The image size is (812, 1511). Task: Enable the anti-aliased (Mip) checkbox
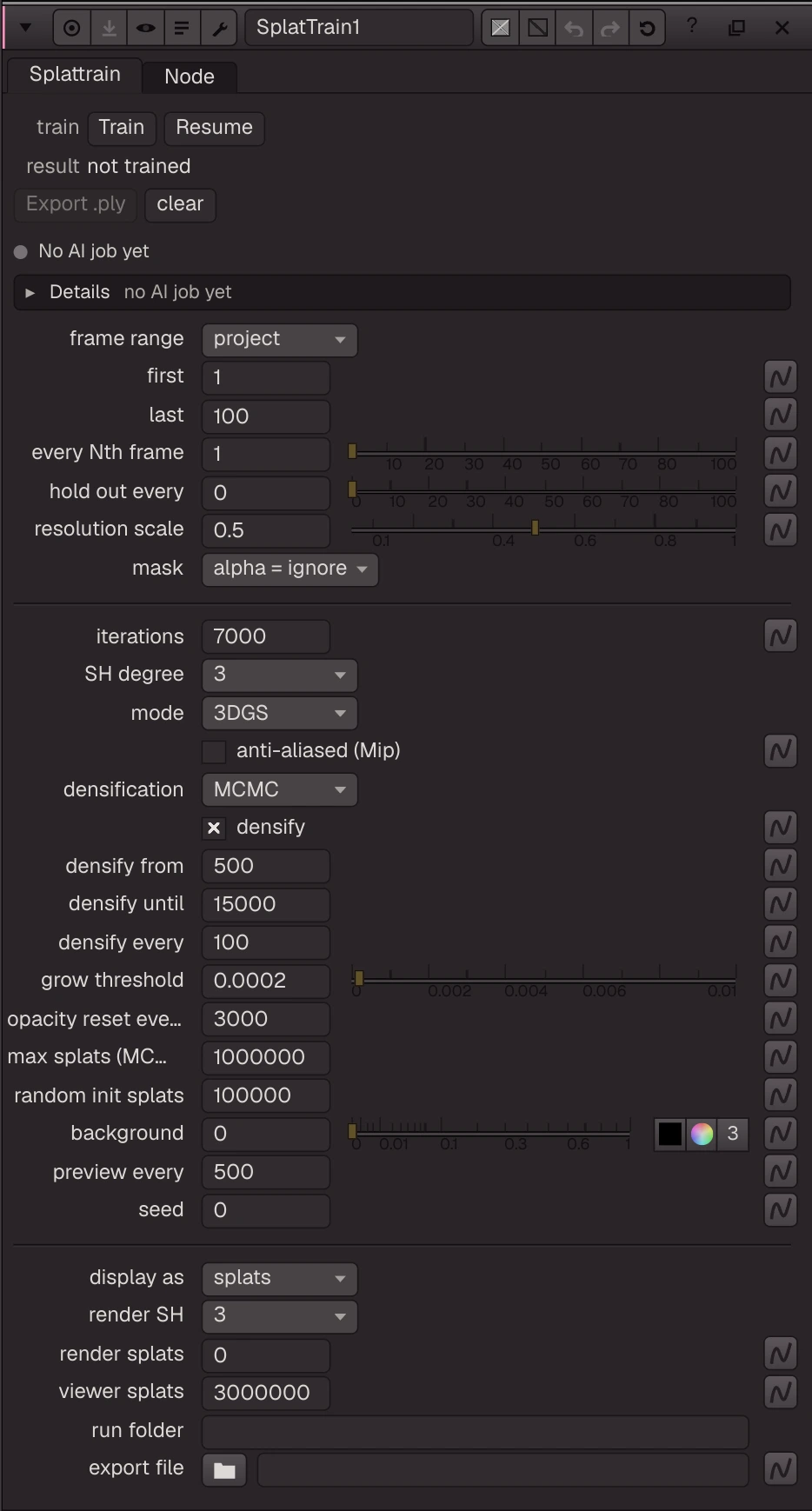[214, 751]
